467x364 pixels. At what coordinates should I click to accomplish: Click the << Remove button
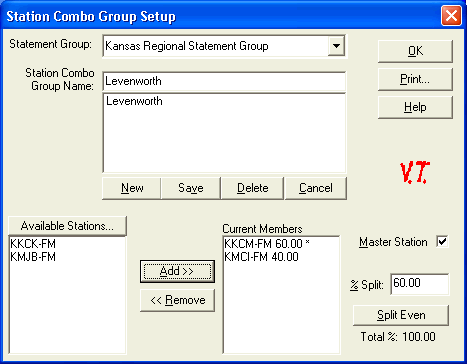point(177,300)
